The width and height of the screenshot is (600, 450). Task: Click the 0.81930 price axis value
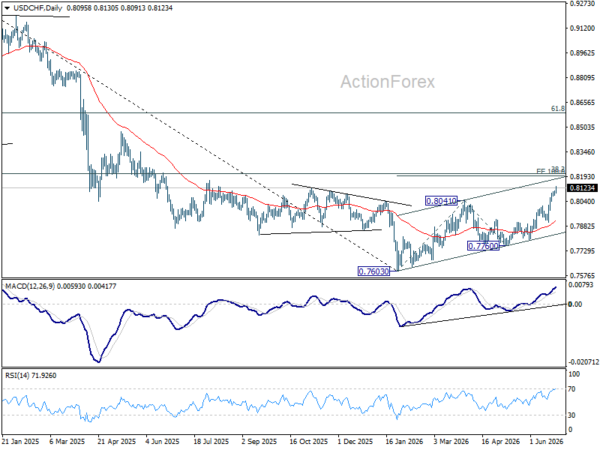coord(582,176)
